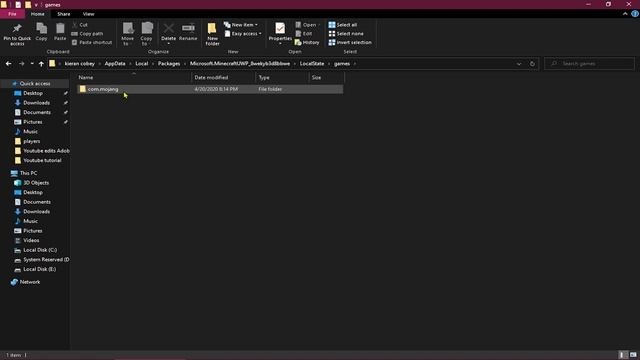Image resolution: width=640 pixels, height=360 pixels.
Task: Select Network in sidebar
Action: [30, 282]
